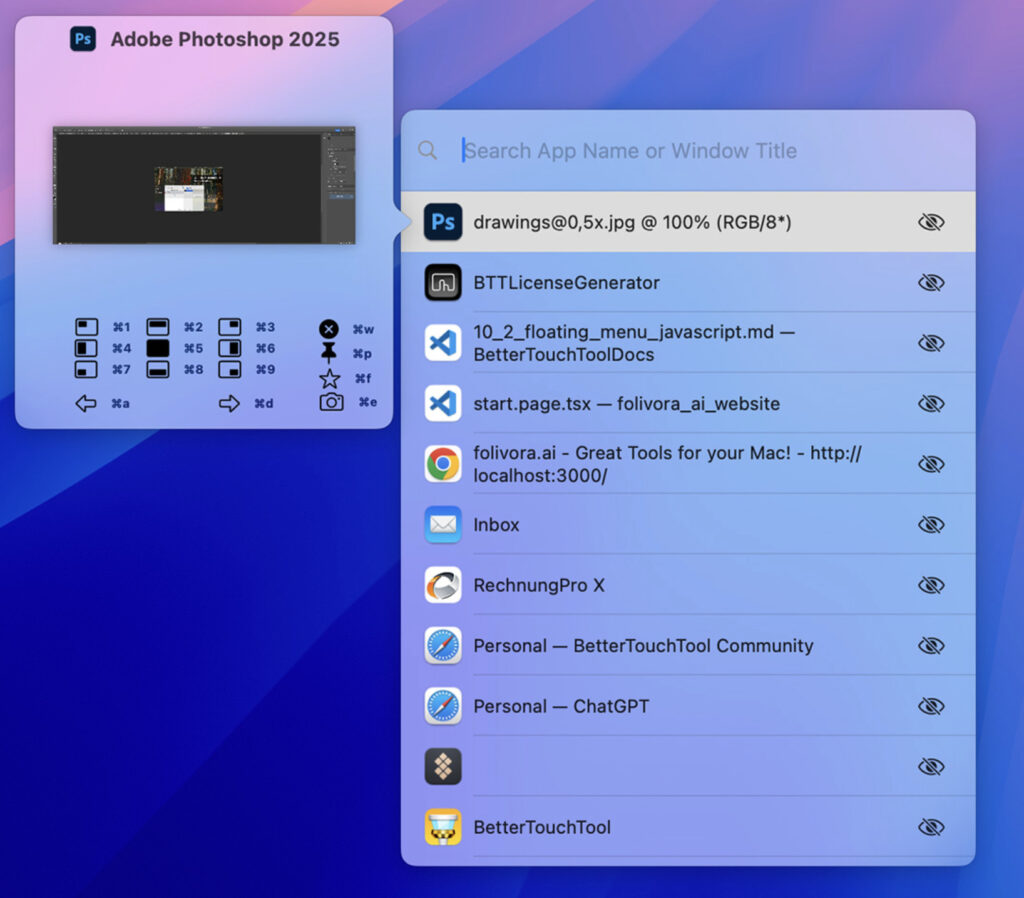Viewport: 1024px width, 898px height.
Task: Snap window to bottom-right corner
Action: pos(232,369)
